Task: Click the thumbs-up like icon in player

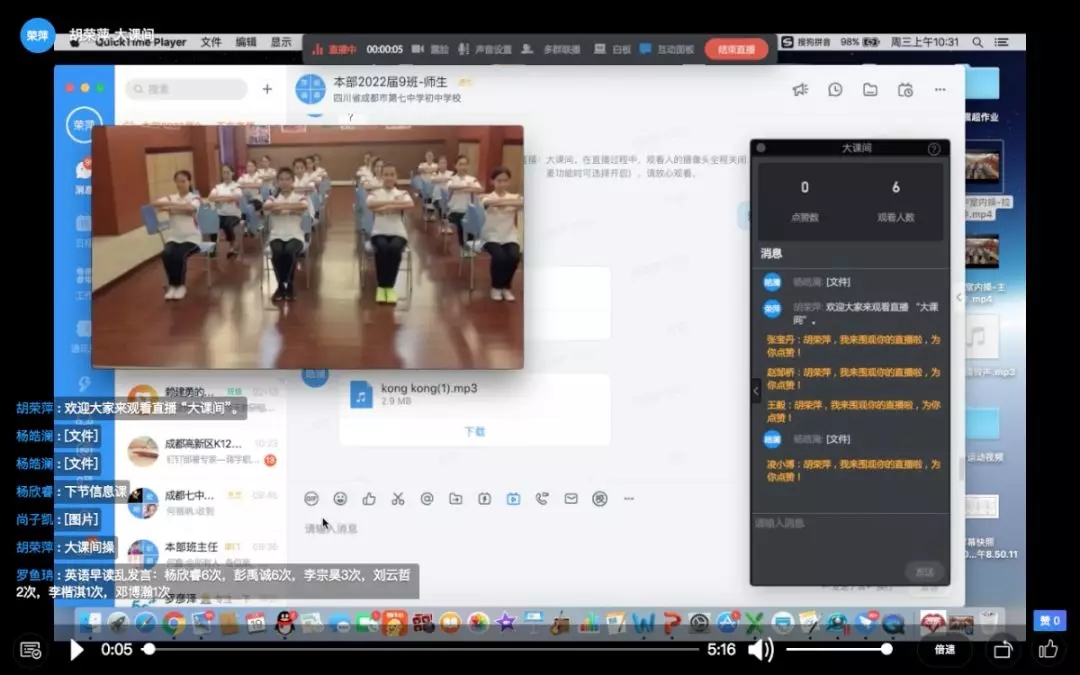Action: pyautogui.click(x=1048, y=650)
